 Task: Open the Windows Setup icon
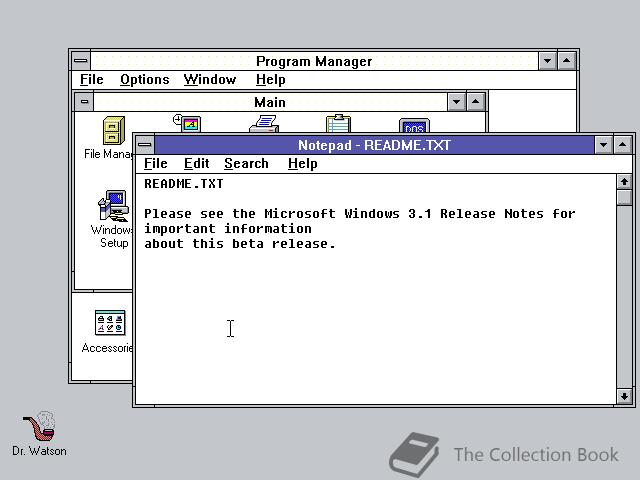[113, 206]
